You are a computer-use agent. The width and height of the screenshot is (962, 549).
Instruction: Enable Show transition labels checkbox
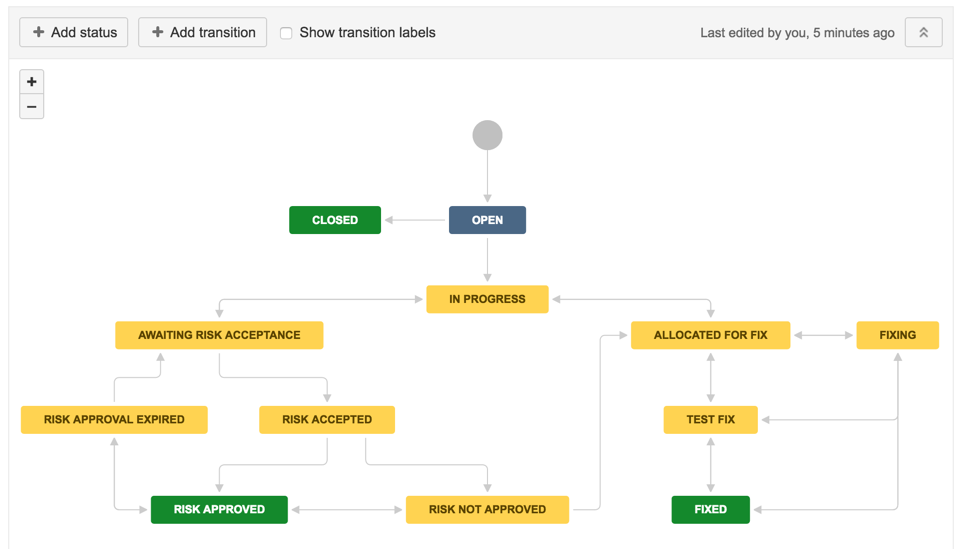pos(286,33)
